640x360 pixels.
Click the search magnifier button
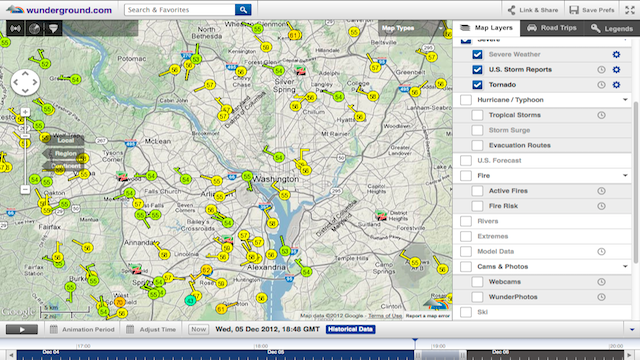[x=243, y=10]
